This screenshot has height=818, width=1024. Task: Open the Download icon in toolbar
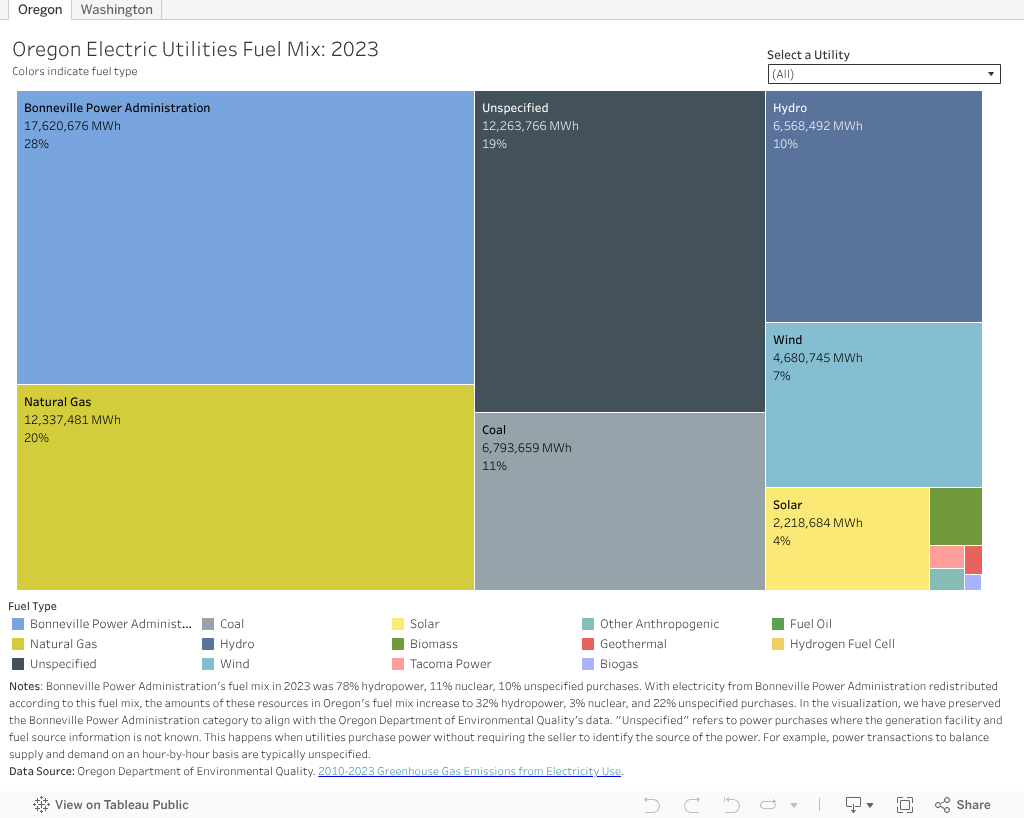[x=854, y=805]
